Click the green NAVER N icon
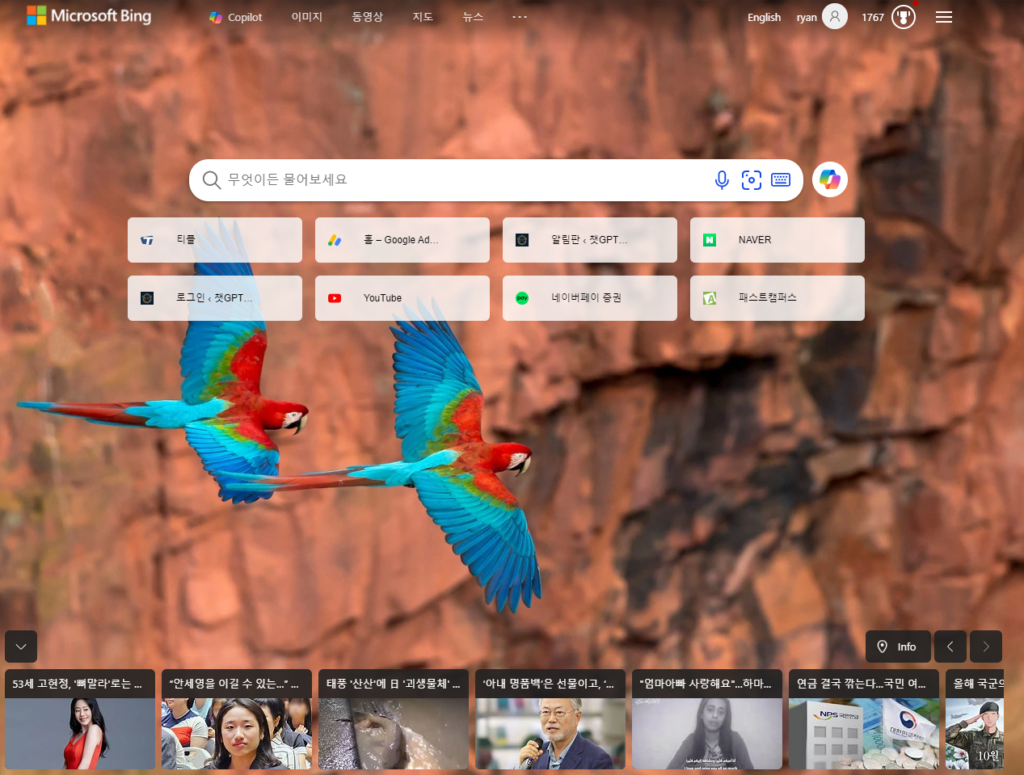The image size is (1024, 775). click(709, 240)
